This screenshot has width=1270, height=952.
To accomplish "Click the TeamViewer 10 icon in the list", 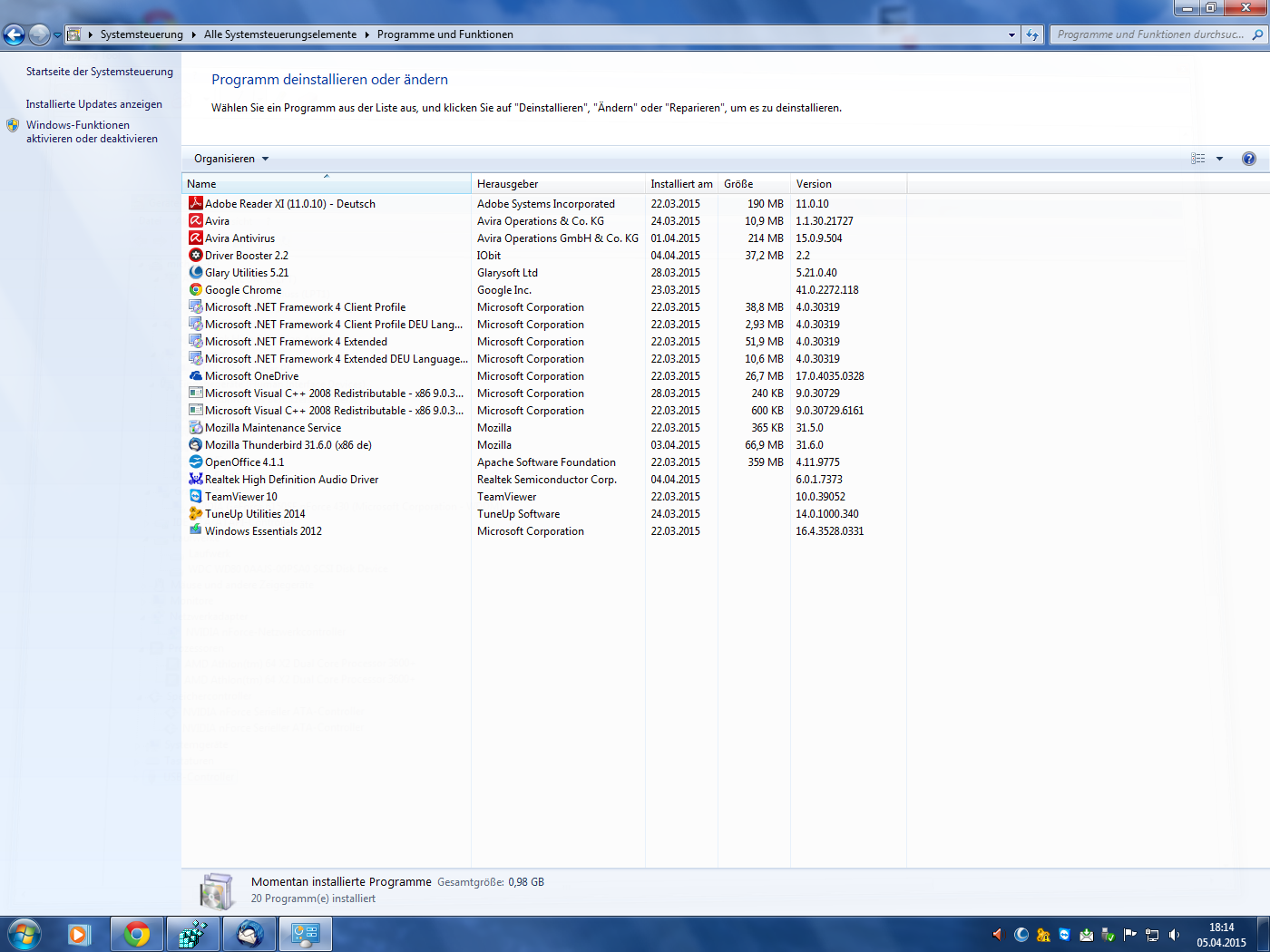I will tap(195, 496).
